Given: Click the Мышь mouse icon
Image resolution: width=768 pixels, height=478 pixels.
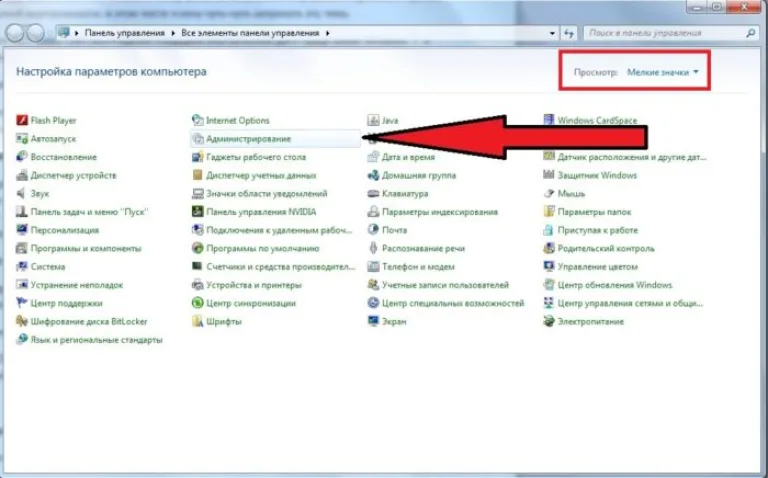Looking at the screenshot, I should pos(549,193).
